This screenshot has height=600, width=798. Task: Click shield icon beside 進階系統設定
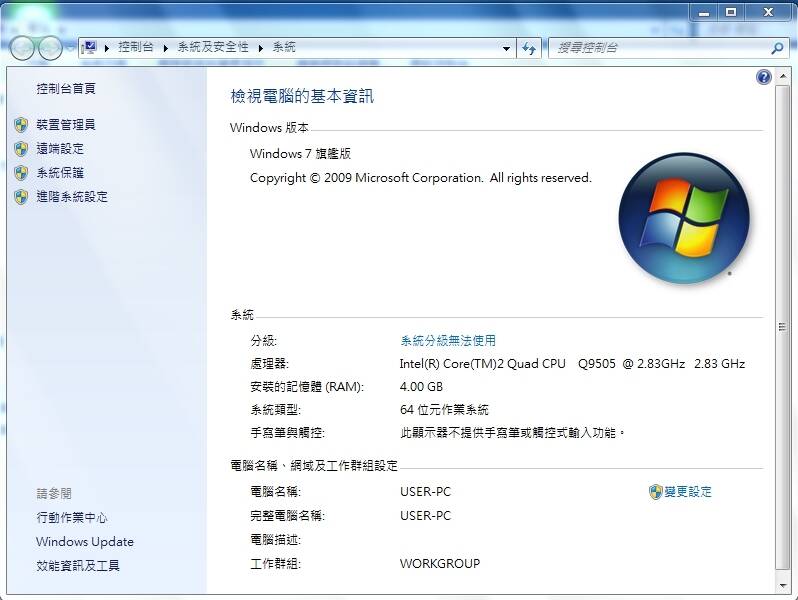tap(21, 196)
